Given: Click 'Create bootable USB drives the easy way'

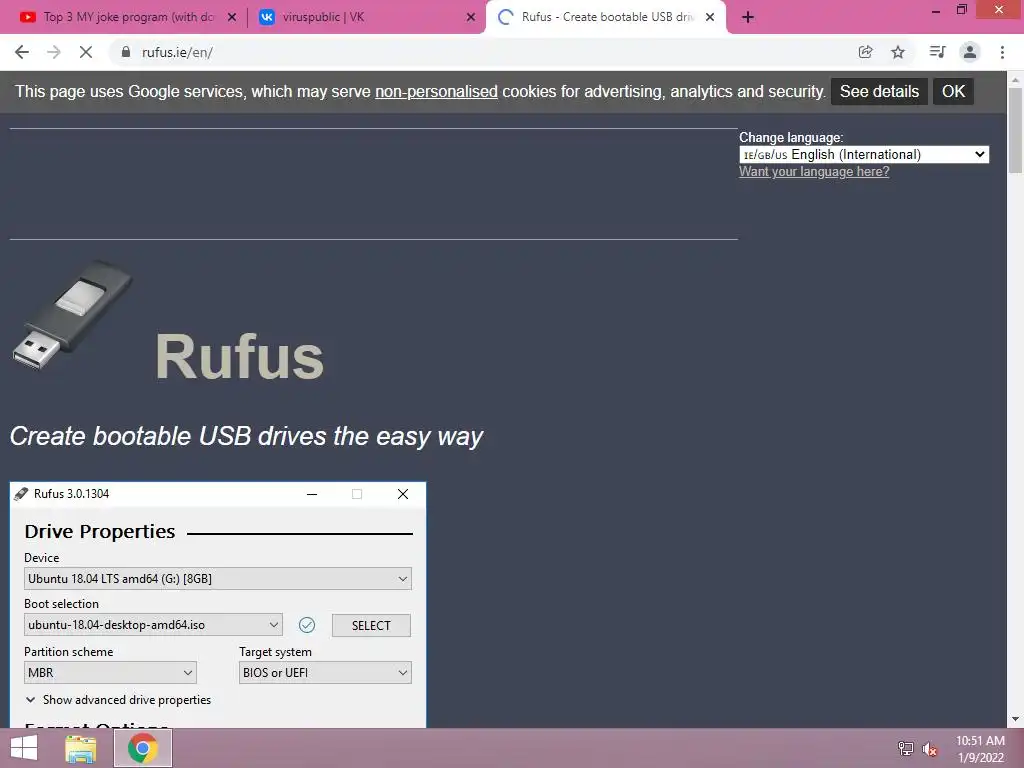Looking at the screenshot, I should [246, 436].
